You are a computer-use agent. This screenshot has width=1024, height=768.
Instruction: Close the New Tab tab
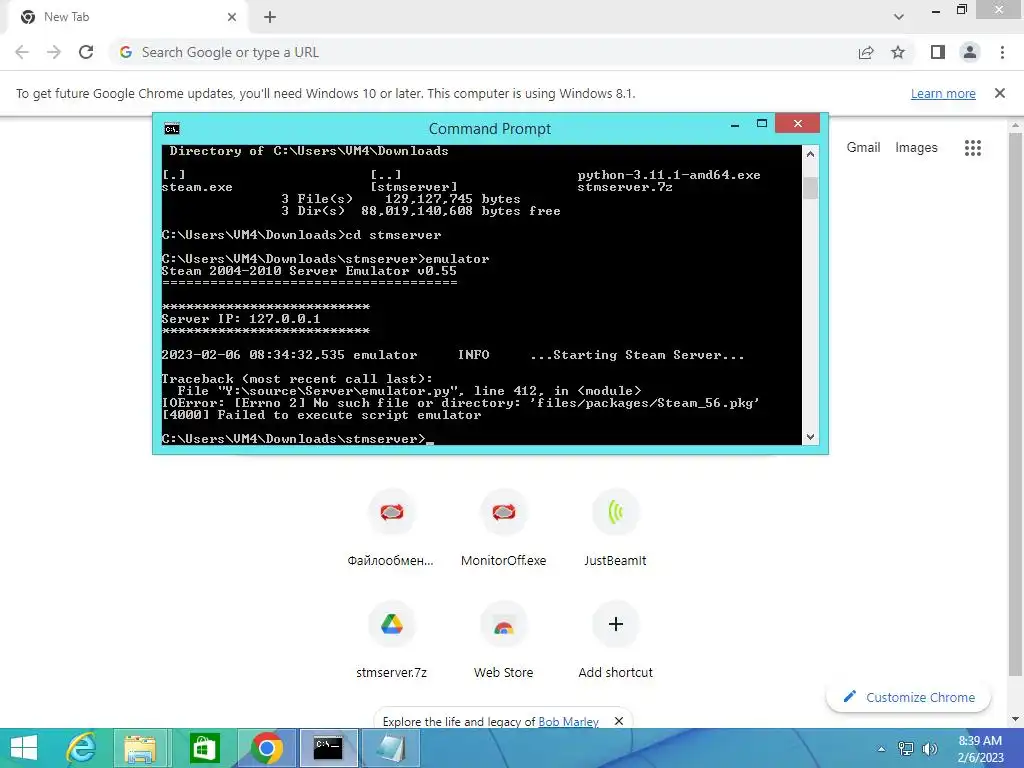[232, 17]
